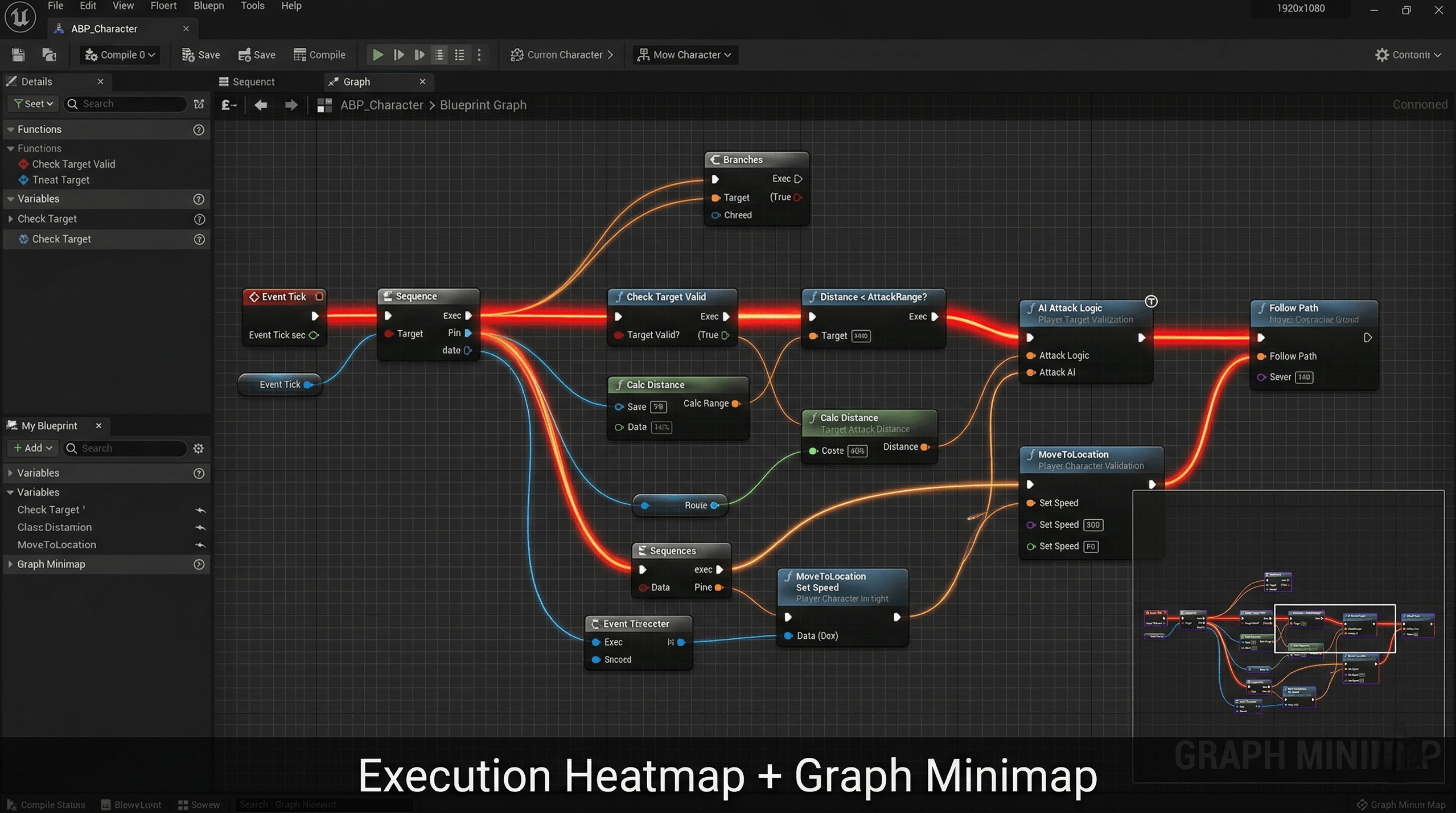The image size is (1456, 813).
Task: Open the Curron Character chevron
Action: 610,55
